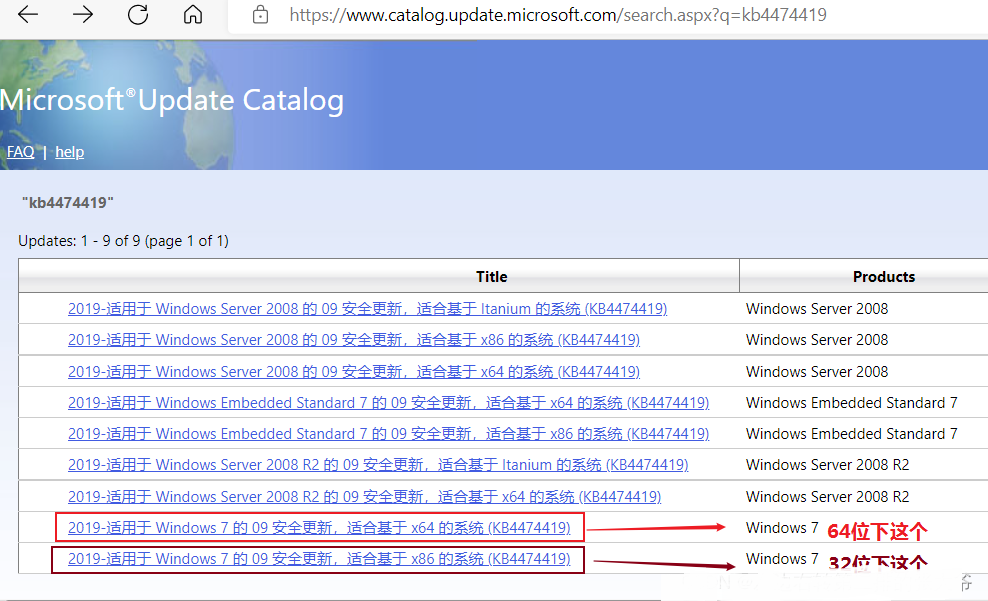Open Windows Embedded Standard 7 x64 update

[x=388, y=403]
